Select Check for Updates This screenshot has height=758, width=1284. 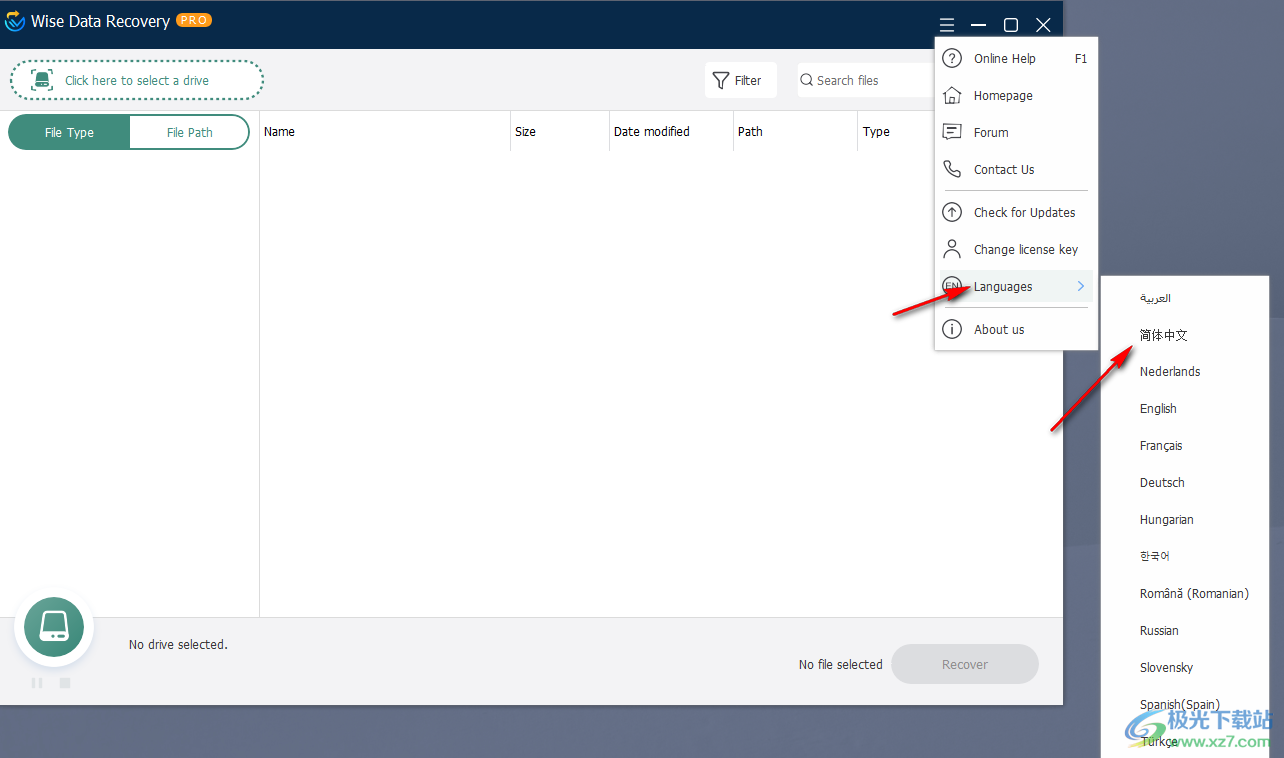(1014, 212)
